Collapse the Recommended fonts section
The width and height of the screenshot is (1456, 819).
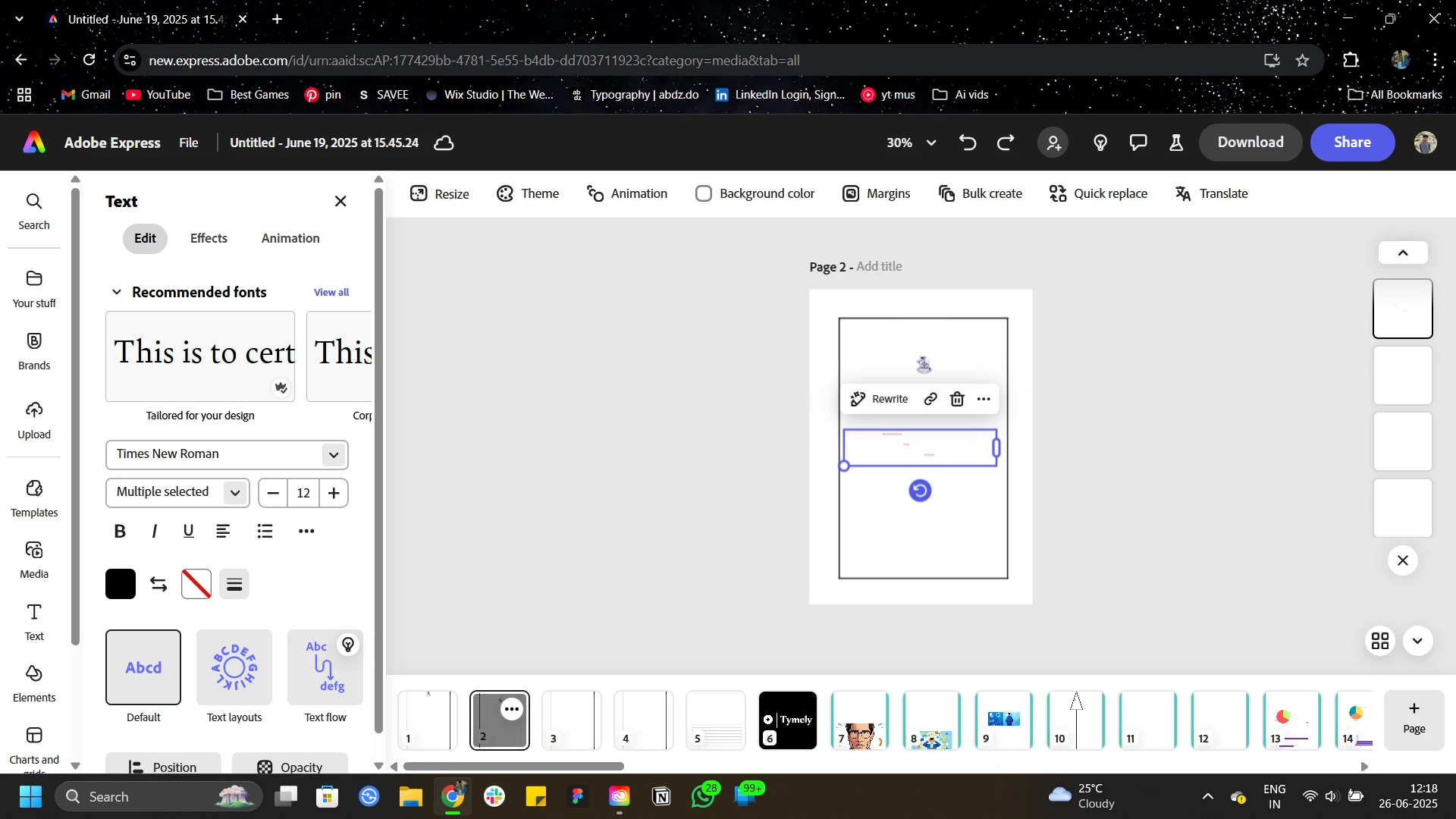click(x=117, y=292)
